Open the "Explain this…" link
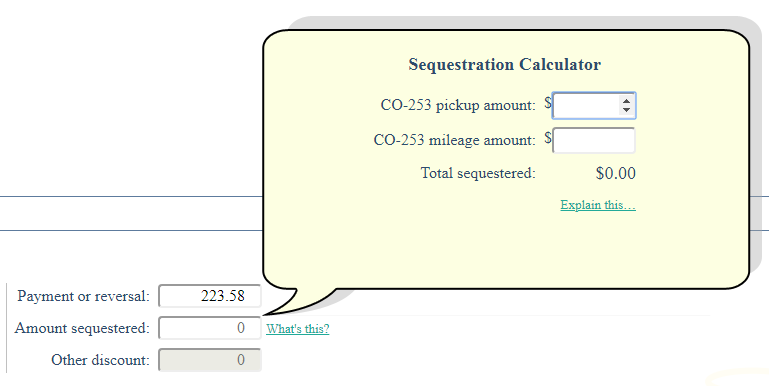This screenshot has width=769, height=386. pyautogui.click(x=598, y=205)
